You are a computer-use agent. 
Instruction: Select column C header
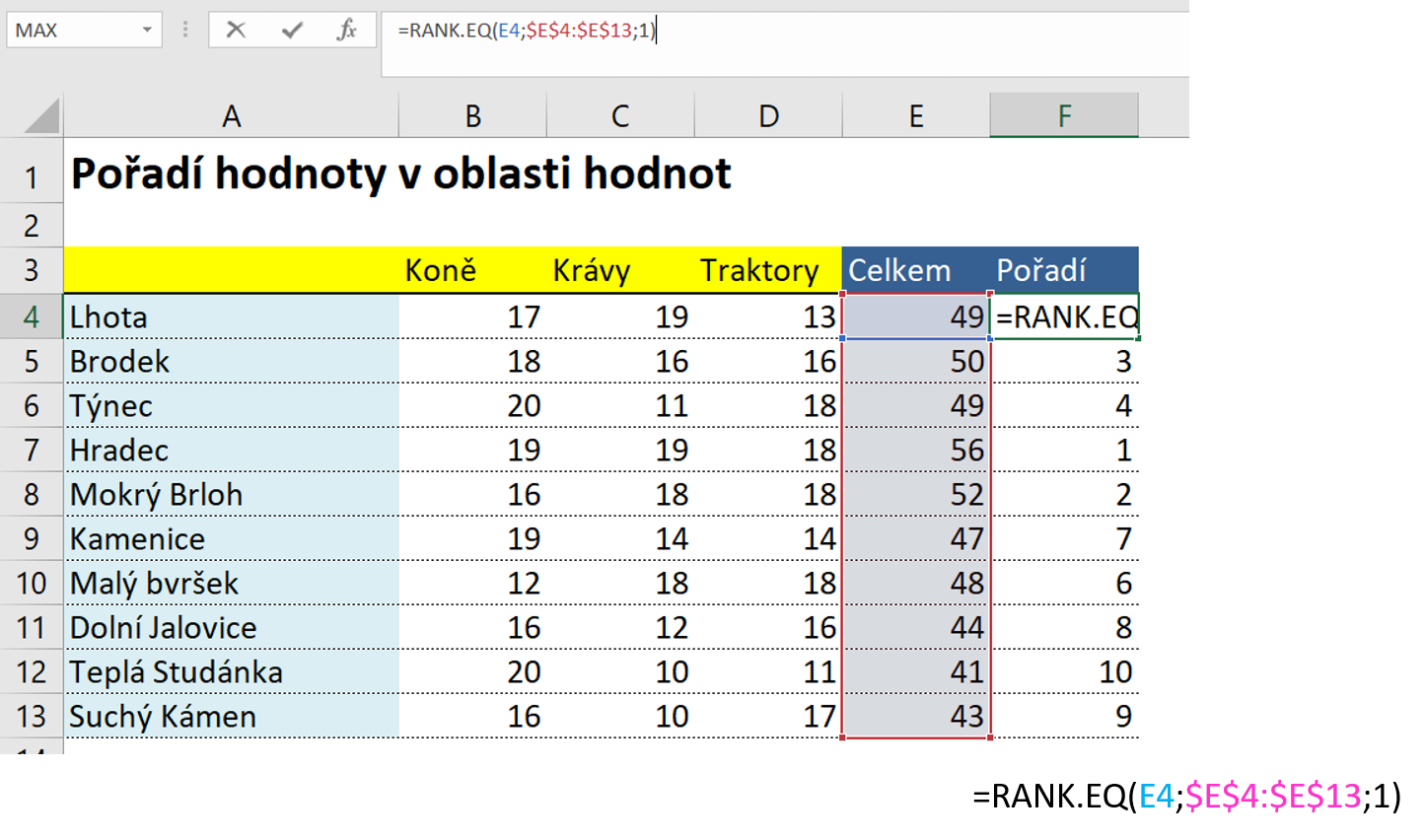click(x=620, y=115)
